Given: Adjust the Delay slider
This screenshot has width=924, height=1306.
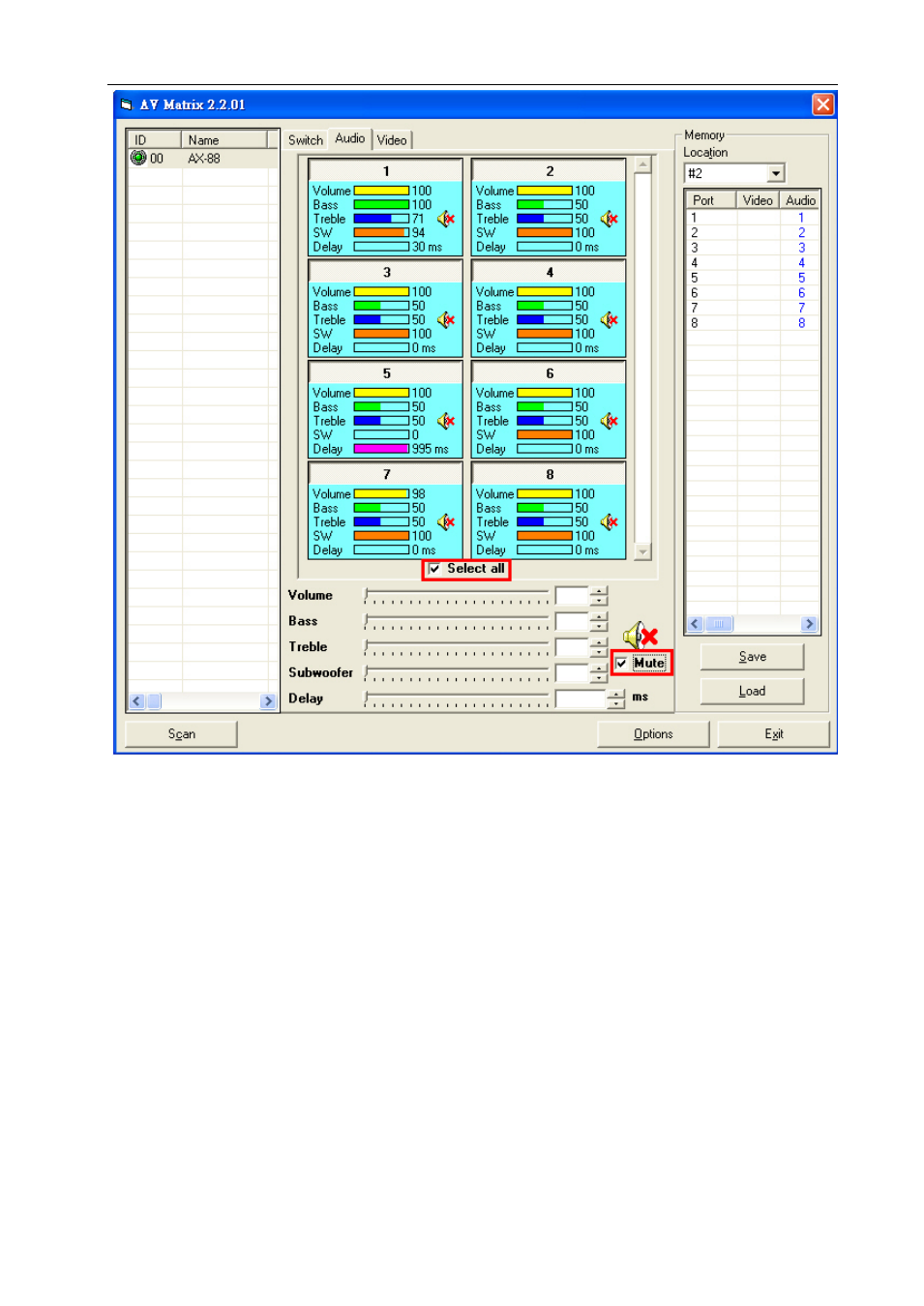Looking at the screenshot, I should (x=456, y=698).
